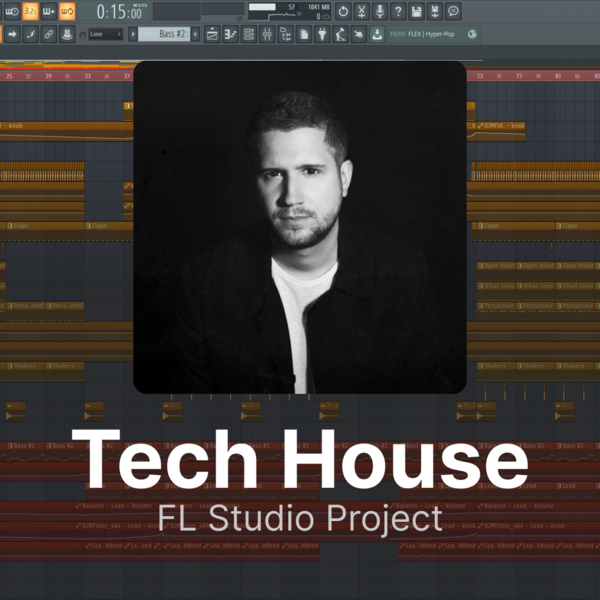Viewport: 600px width, 600px height.
Task: Save the project with floppy icon
Action: coord(417,11)
